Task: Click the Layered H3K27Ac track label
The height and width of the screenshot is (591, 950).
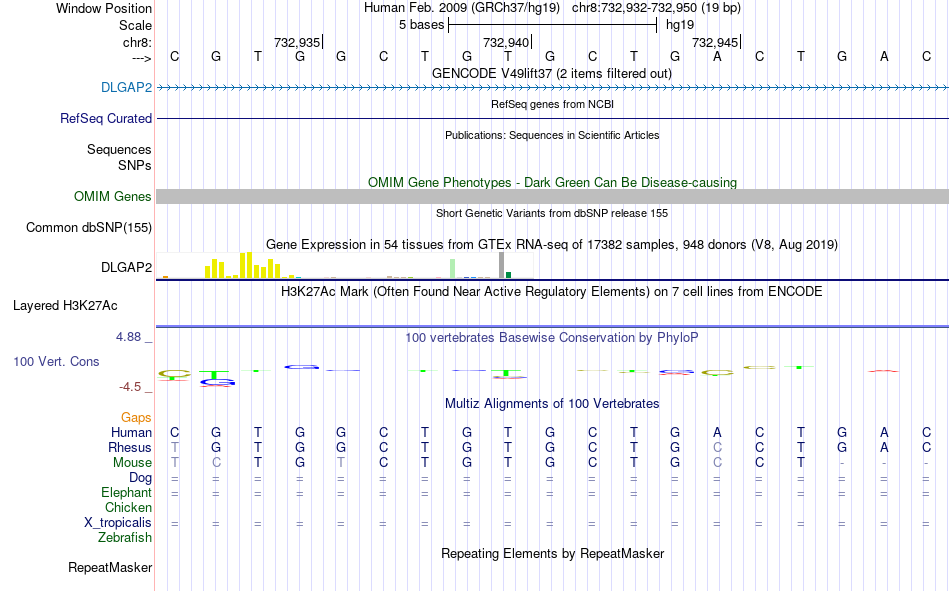Action: [x=65, y=306]
